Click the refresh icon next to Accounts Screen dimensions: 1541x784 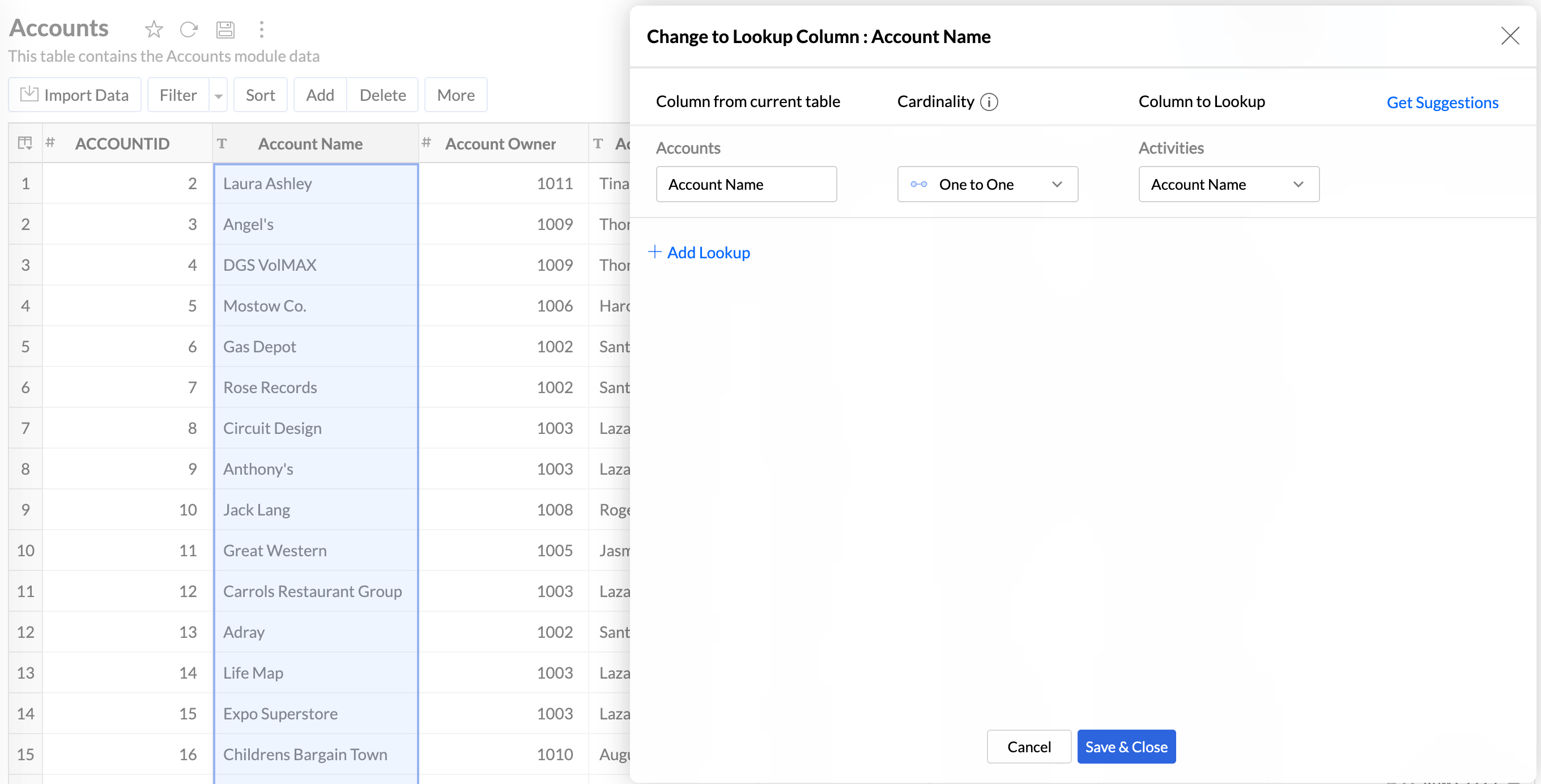click(x=189, y=29)
